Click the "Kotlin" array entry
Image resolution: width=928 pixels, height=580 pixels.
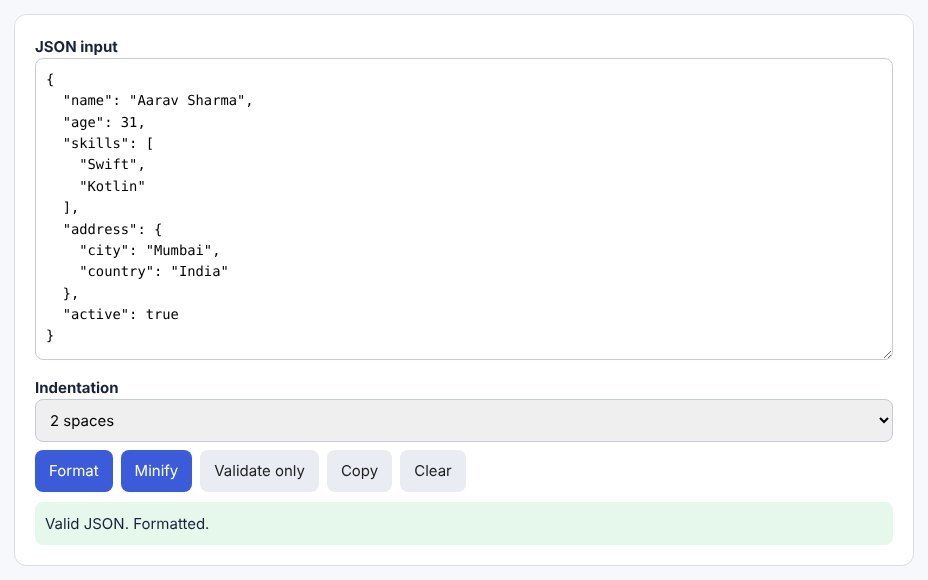pyautogui.click(x=112, y=186)
